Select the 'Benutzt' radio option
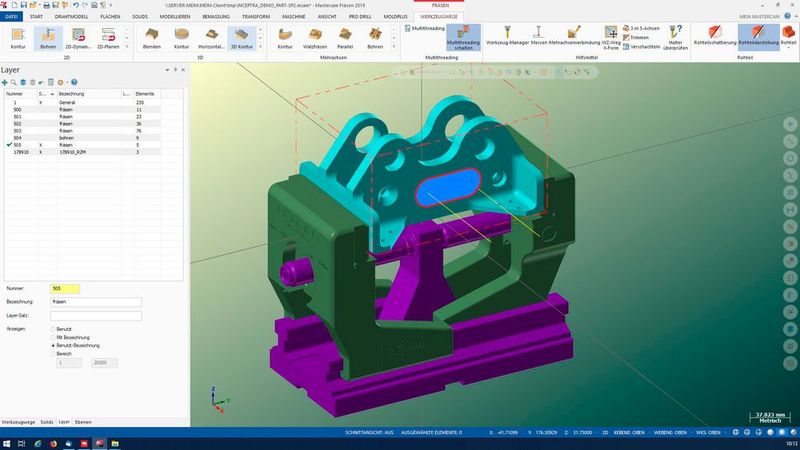The image size is (800, 450). 53,328
